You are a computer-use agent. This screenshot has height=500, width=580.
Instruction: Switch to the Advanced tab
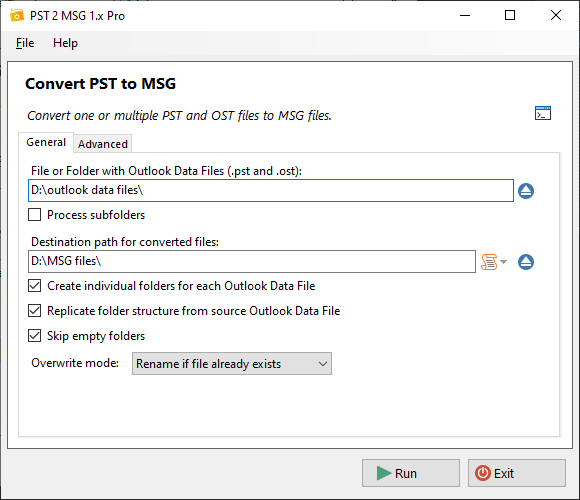[x=102, y=143]
